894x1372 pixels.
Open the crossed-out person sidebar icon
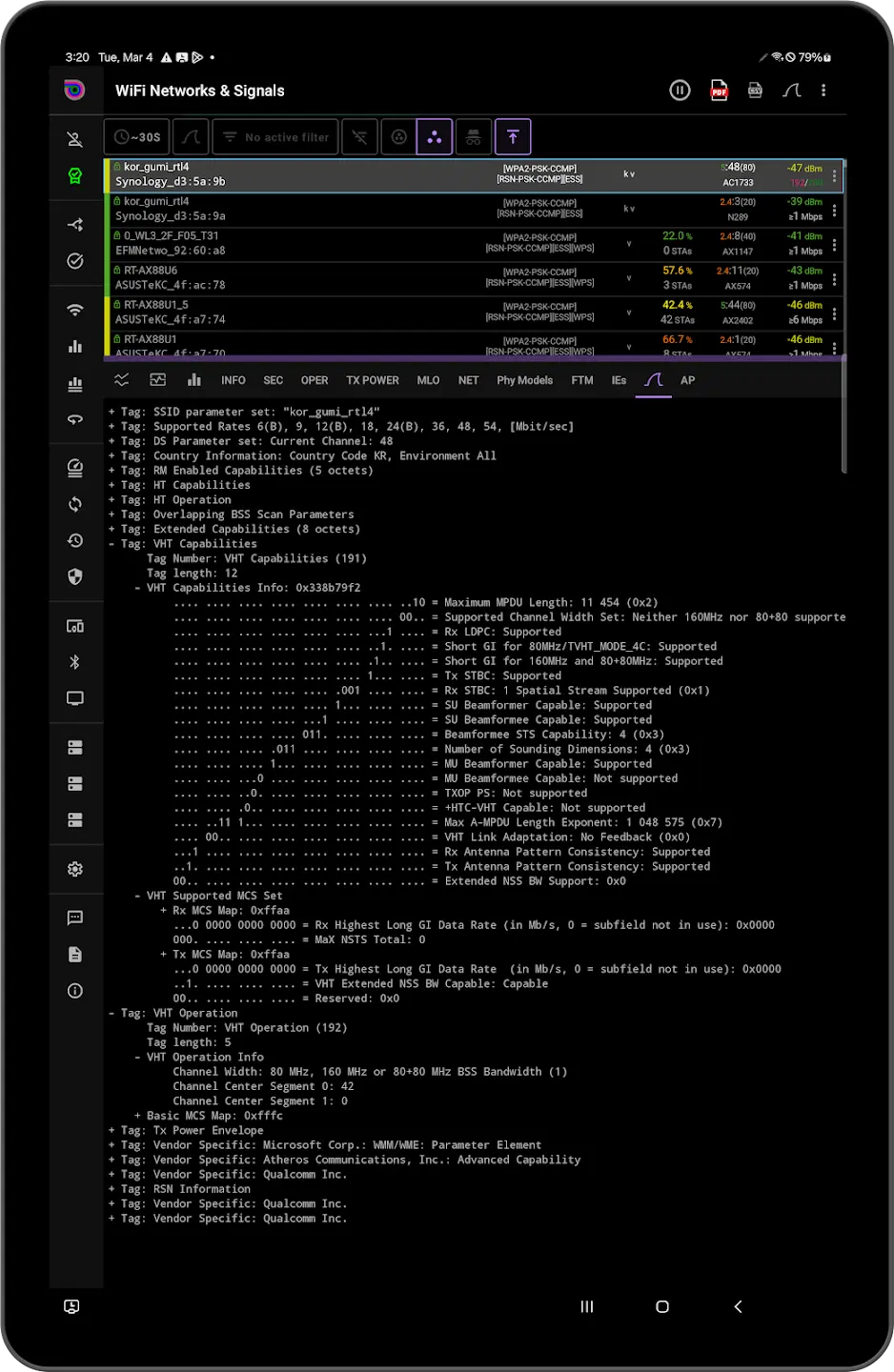click(x=75, y=139)
